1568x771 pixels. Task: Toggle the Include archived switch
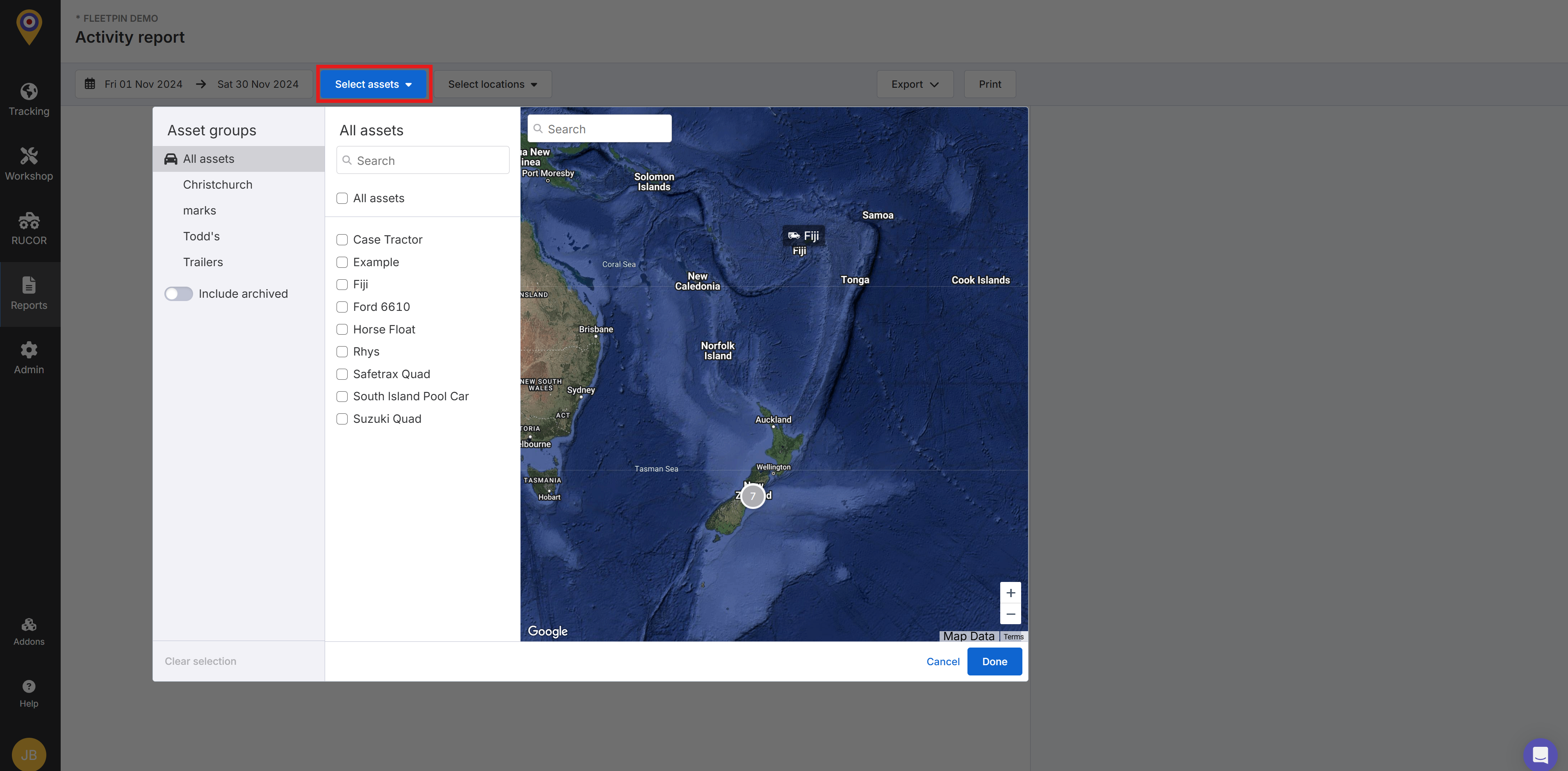[178, 294]
